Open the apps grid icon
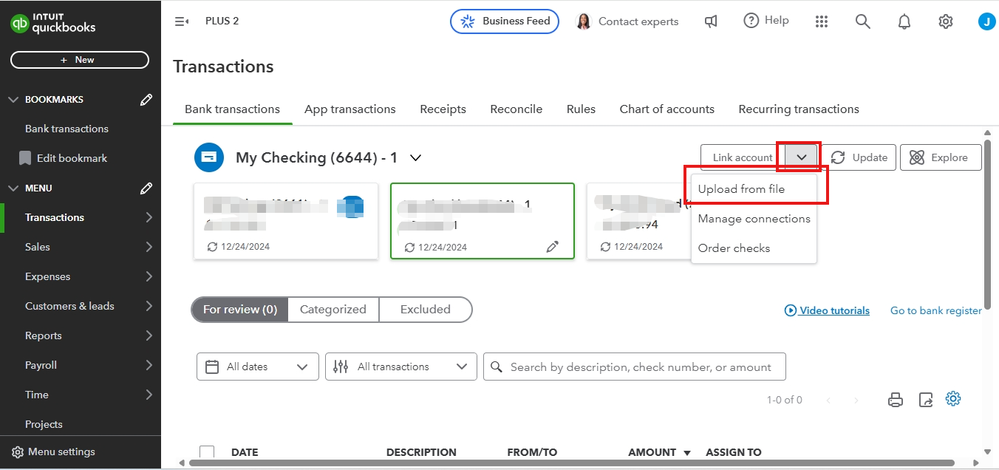 click(822, 22)
